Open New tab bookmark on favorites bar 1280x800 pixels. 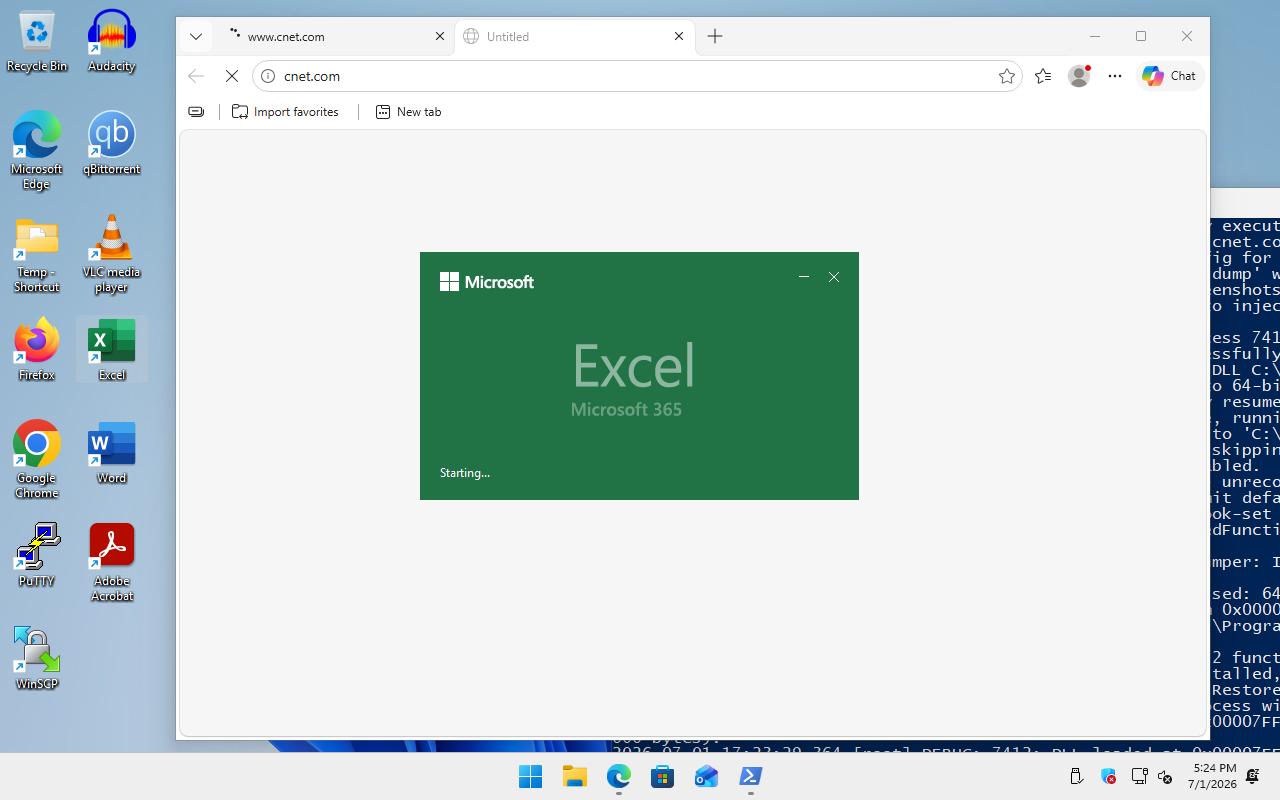click(x=408, y=112)
